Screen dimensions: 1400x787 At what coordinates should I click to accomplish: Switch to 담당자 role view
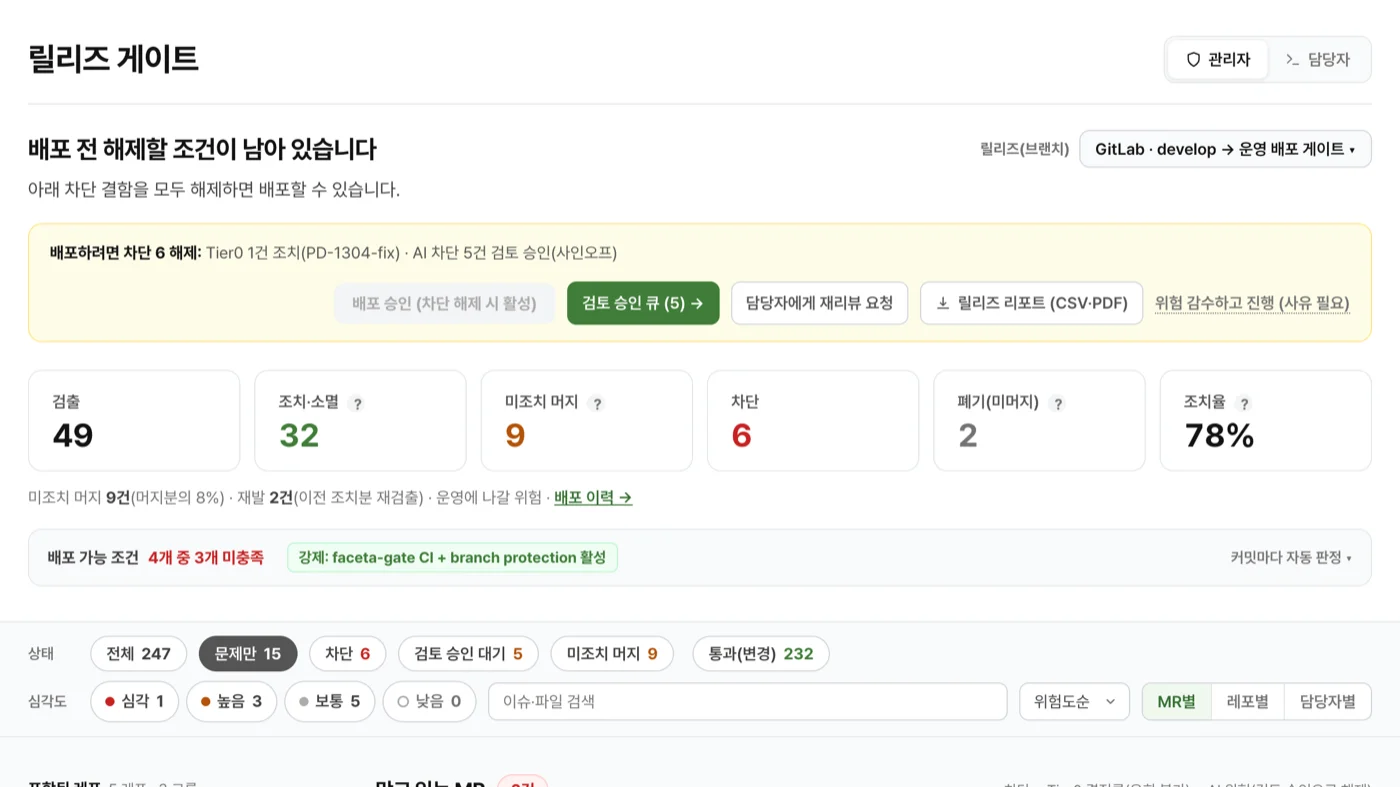(x=1317, y=60)
